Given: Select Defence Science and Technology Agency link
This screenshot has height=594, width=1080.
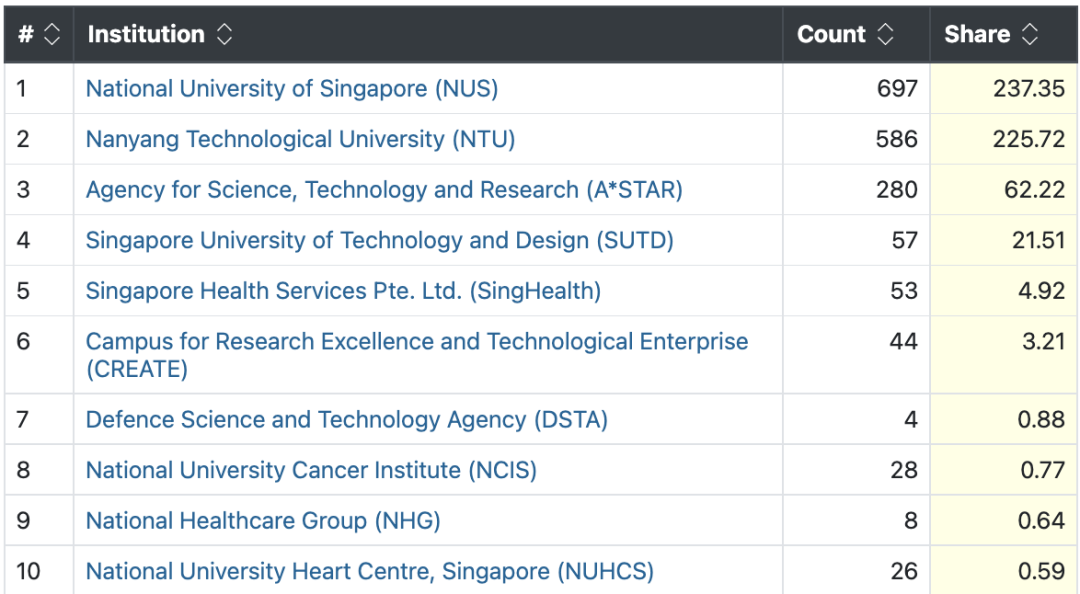Looking at the screenshot, I should click(x=346, y=420).
